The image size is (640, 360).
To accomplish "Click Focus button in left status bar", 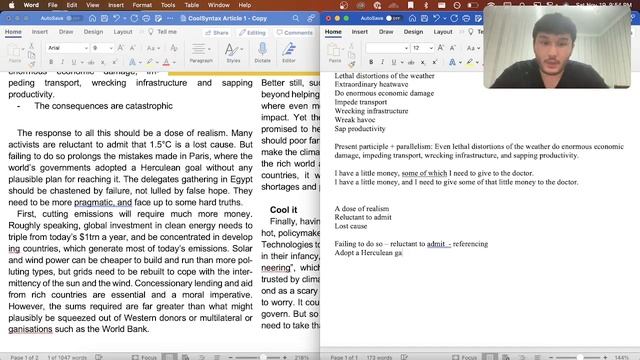I will pos(144,357).
